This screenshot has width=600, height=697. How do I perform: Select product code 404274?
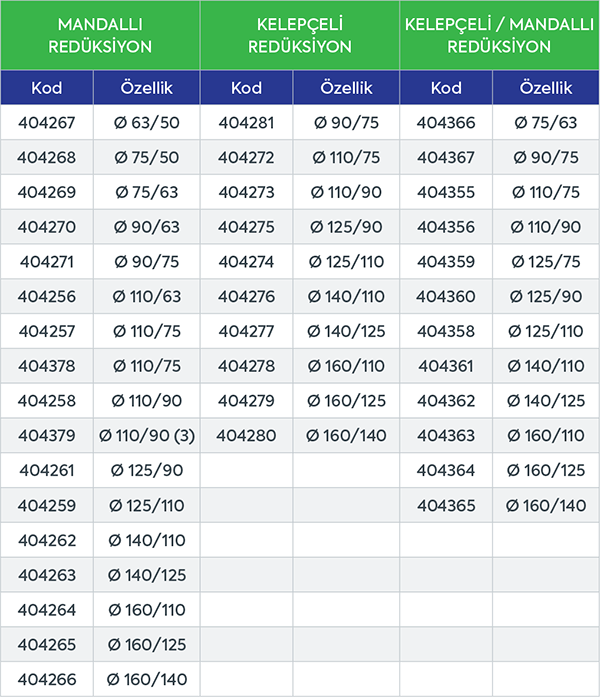pos(246,262)
